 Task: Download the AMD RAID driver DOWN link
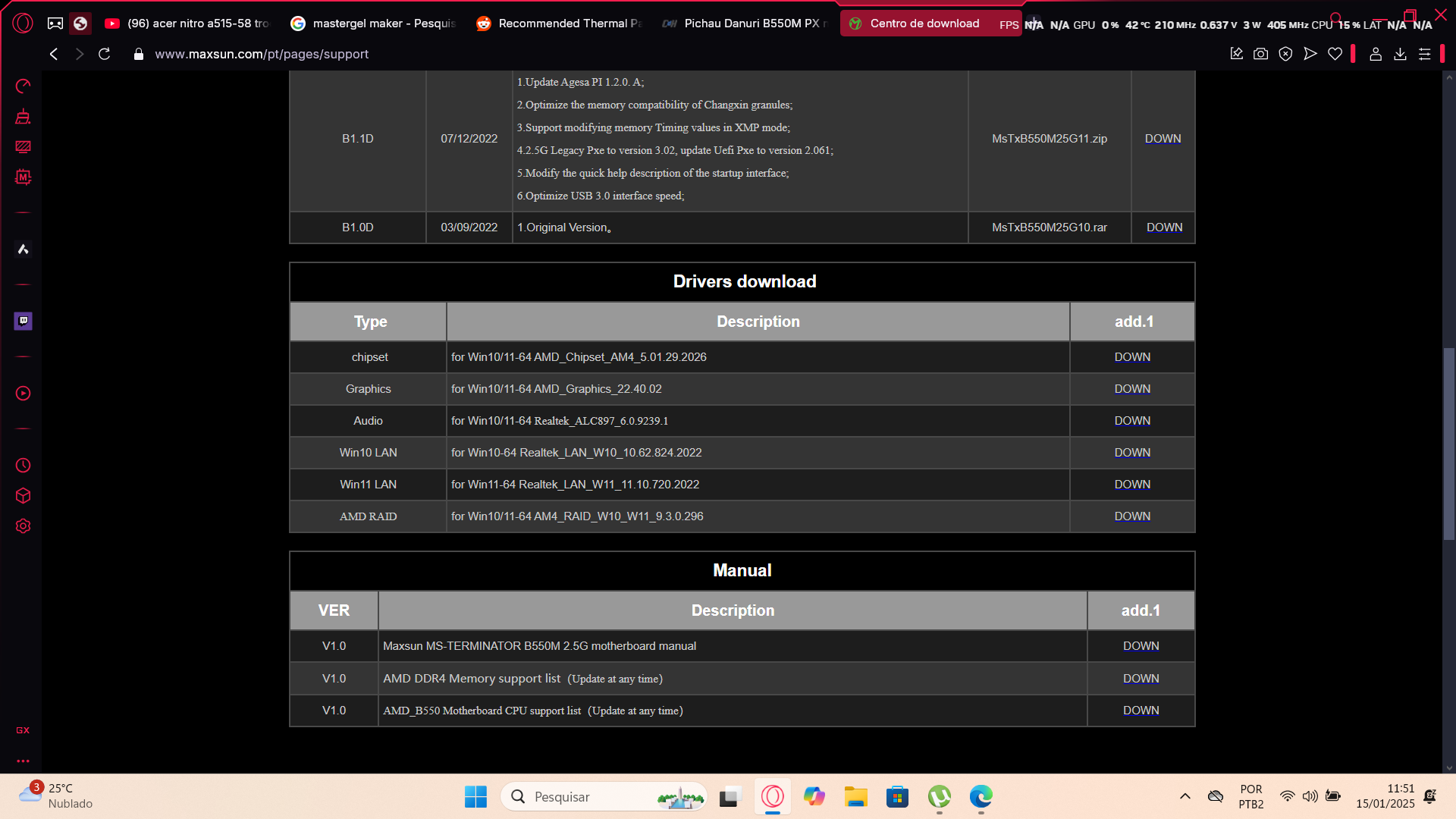(x=1132, y=516)
